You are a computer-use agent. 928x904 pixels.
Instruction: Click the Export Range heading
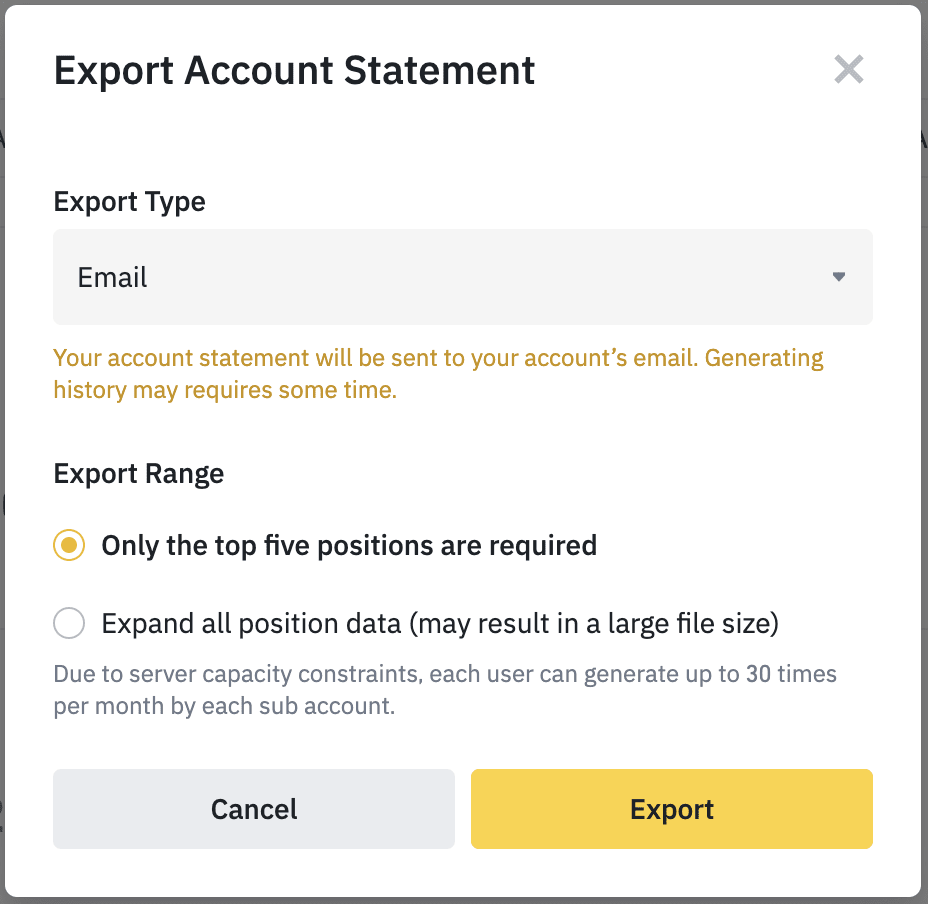click(x=138, y=473)
